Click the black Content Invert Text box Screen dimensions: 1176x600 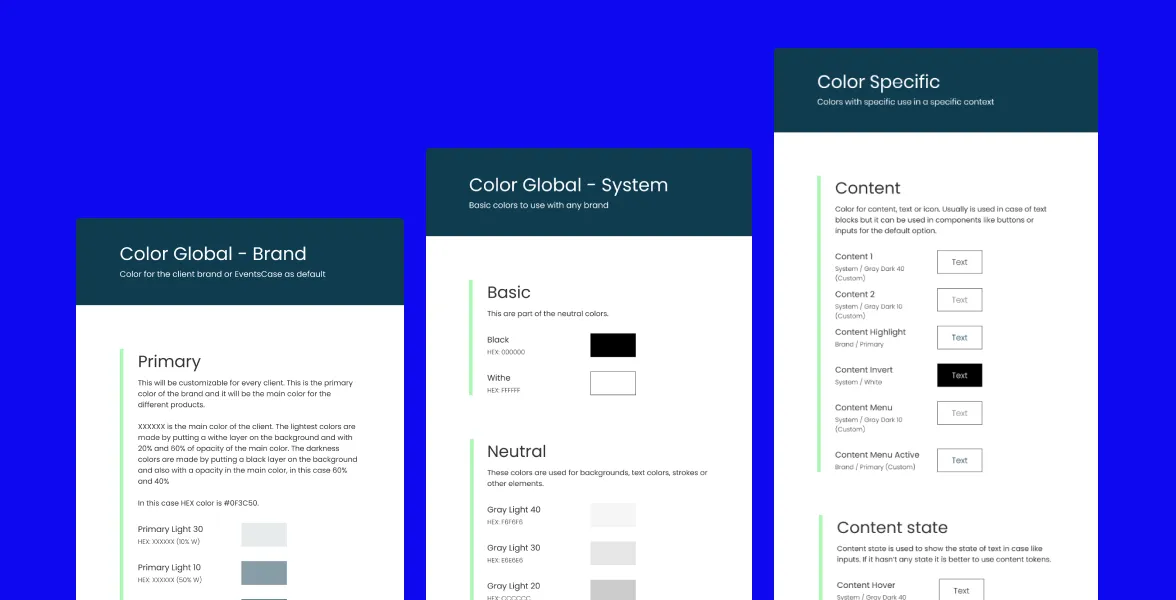pyautogui.click(x=959, y=375)
